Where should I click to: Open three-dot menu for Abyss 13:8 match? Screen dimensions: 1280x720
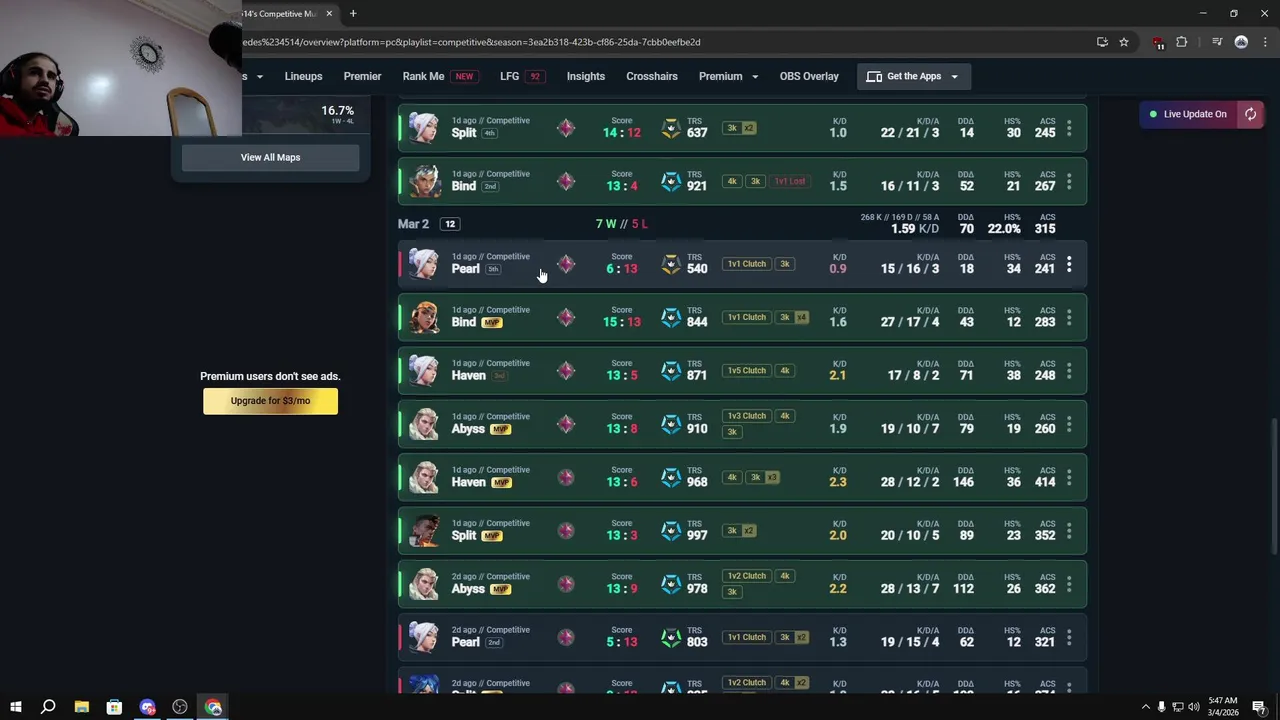1069,424
